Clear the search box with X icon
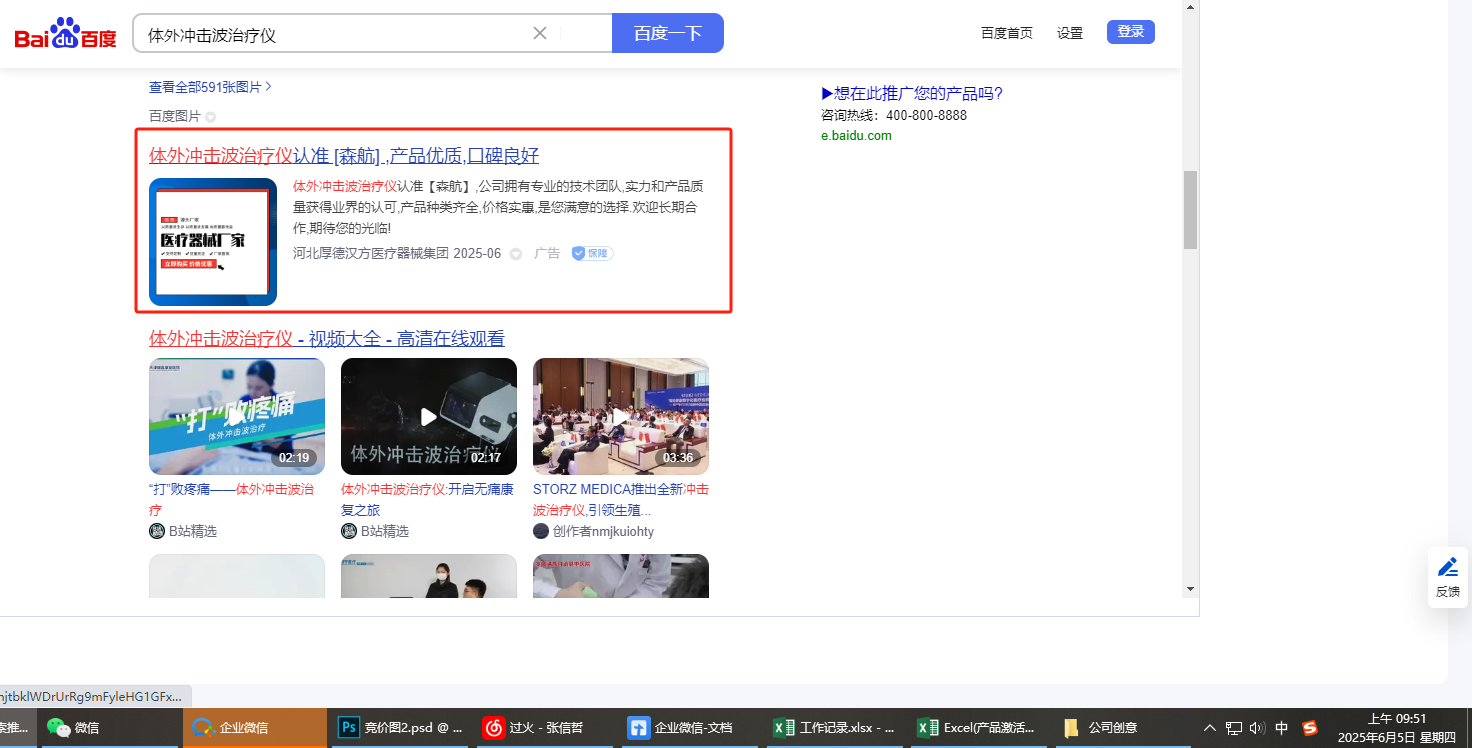The image size is (1472, 748). click(x=540, y=33)
